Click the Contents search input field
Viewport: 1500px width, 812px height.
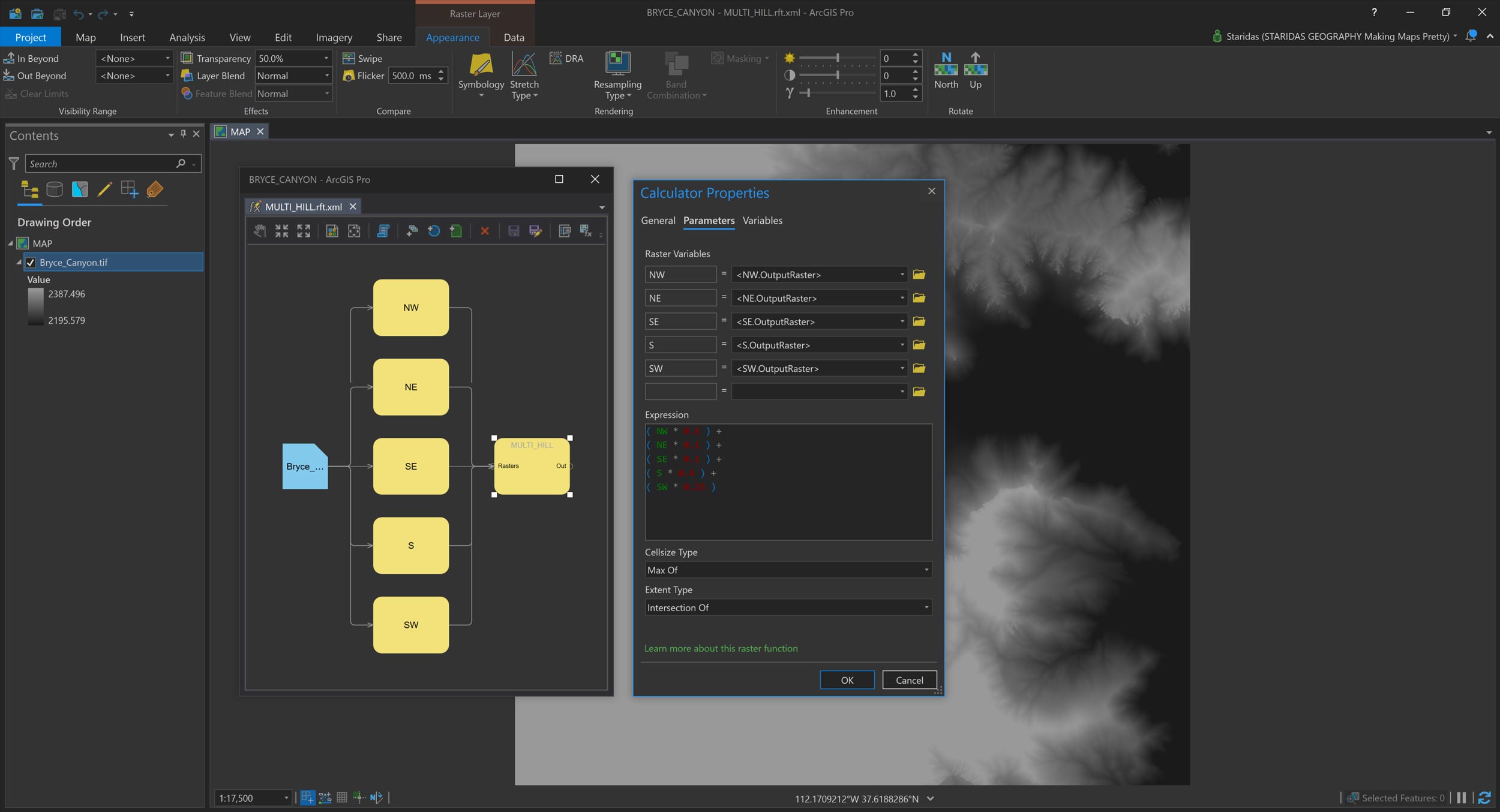[101, 164]
